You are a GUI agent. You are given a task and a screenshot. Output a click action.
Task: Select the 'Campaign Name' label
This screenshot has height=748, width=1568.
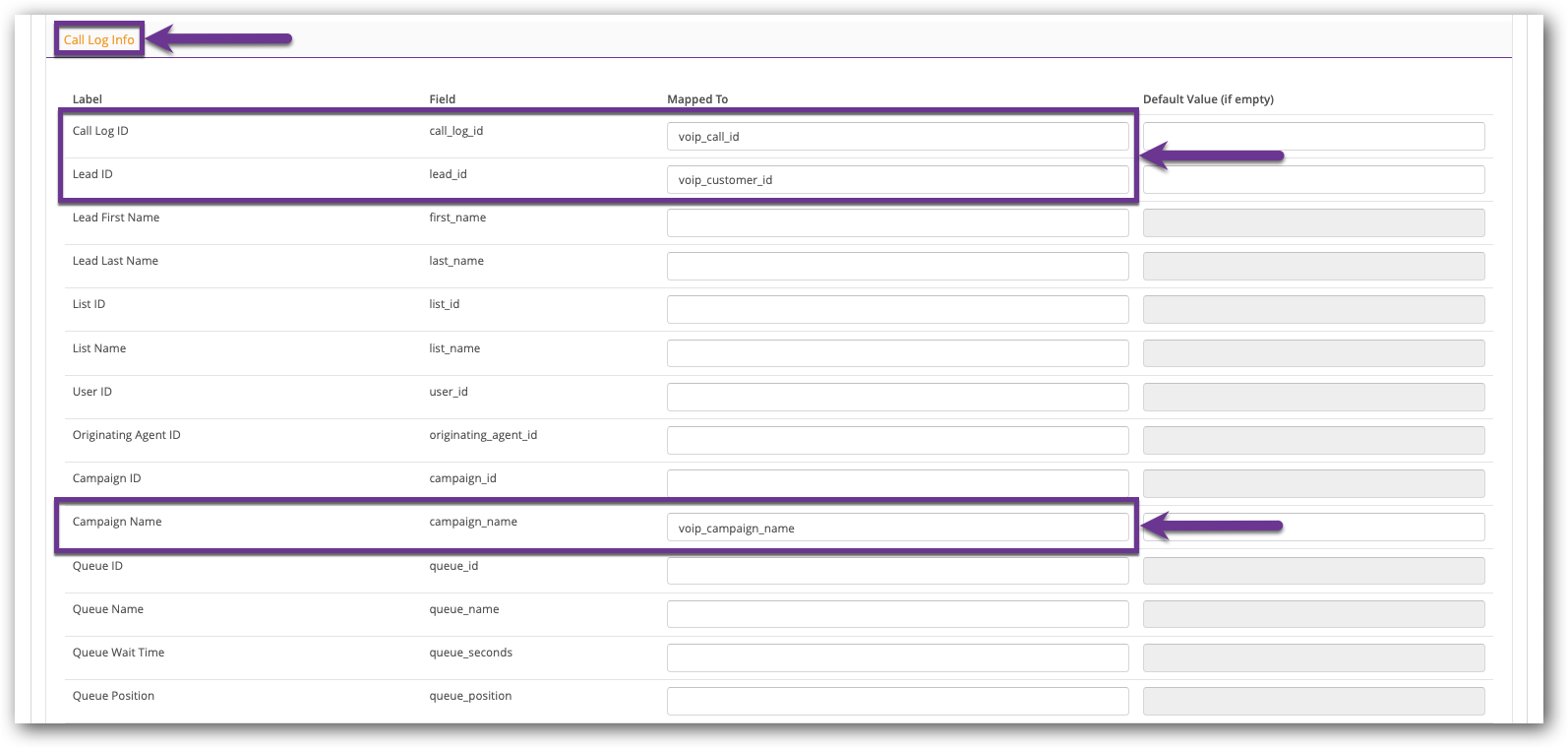tap(117, 522)
